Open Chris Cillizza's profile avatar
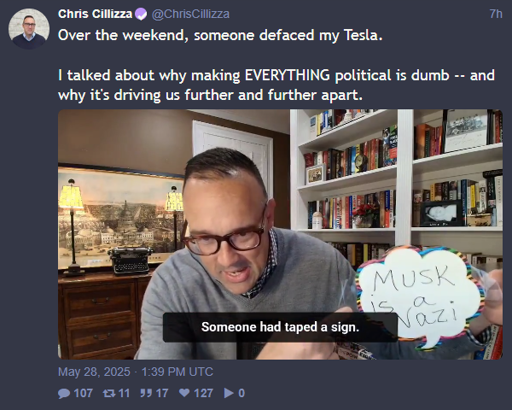This screenshot has width=512, height=410. [29, 29]
